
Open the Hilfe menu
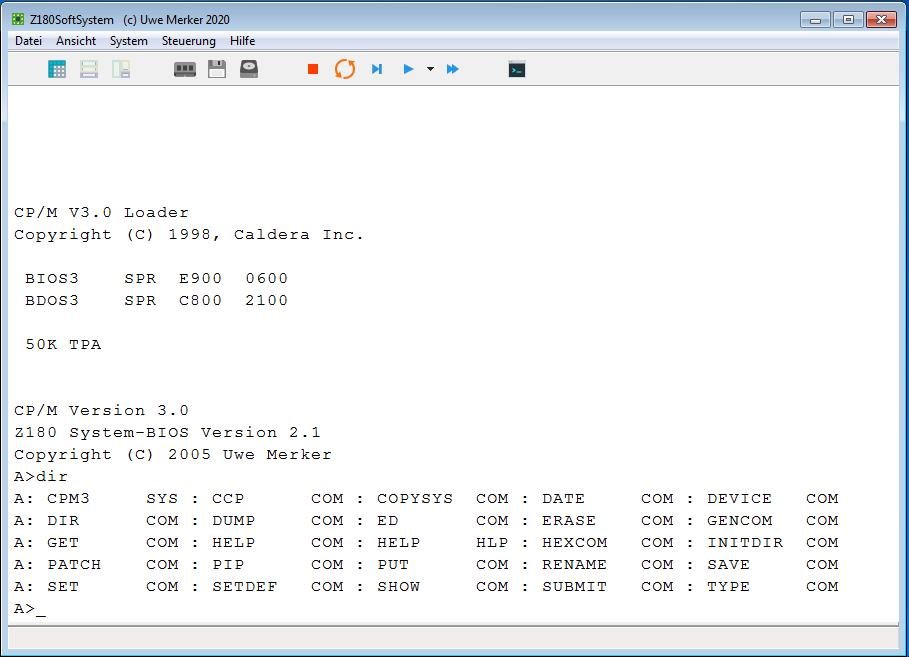click(242, 41)
